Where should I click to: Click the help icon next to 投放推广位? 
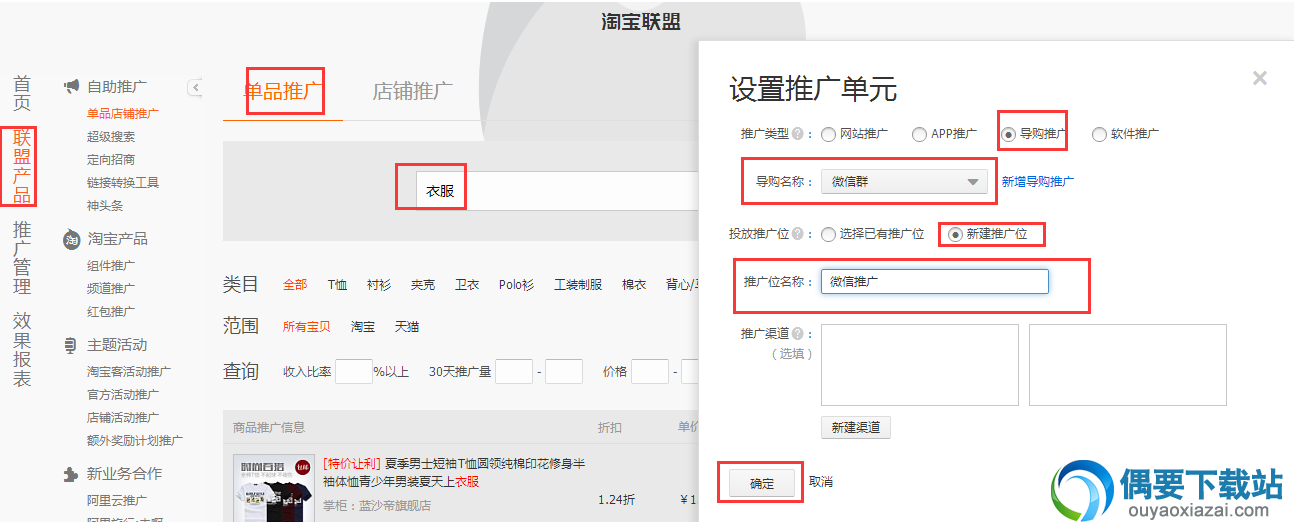pos(797,234)
